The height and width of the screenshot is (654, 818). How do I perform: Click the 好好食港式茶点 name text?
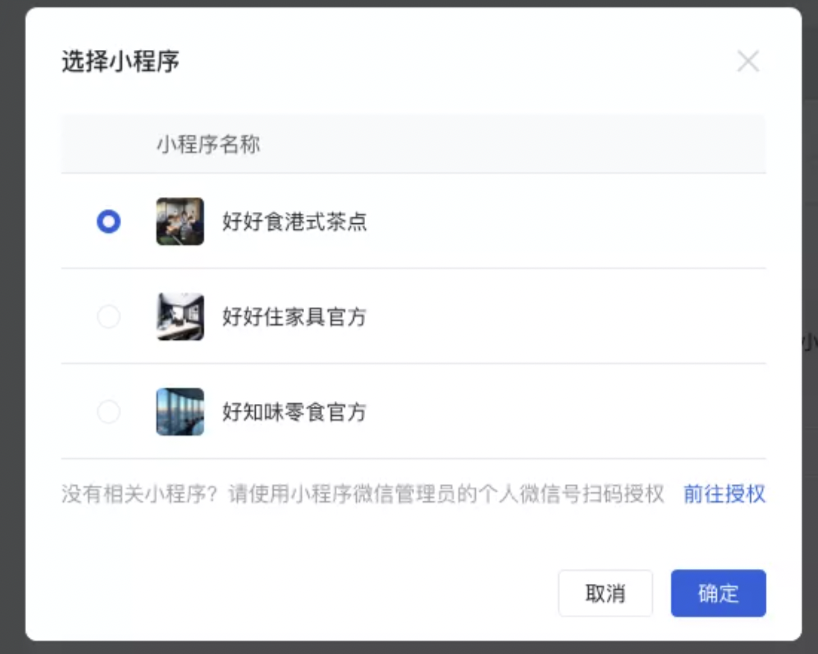click(x=295, y=222)
